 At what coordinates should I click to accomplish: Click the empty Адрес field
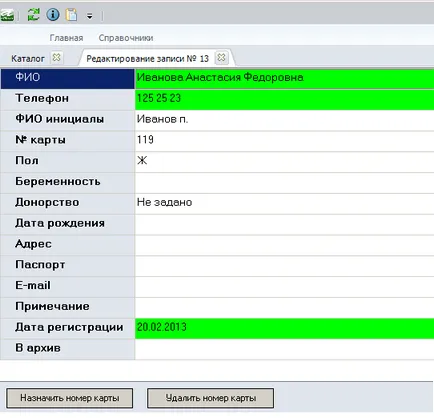(284, 245)
